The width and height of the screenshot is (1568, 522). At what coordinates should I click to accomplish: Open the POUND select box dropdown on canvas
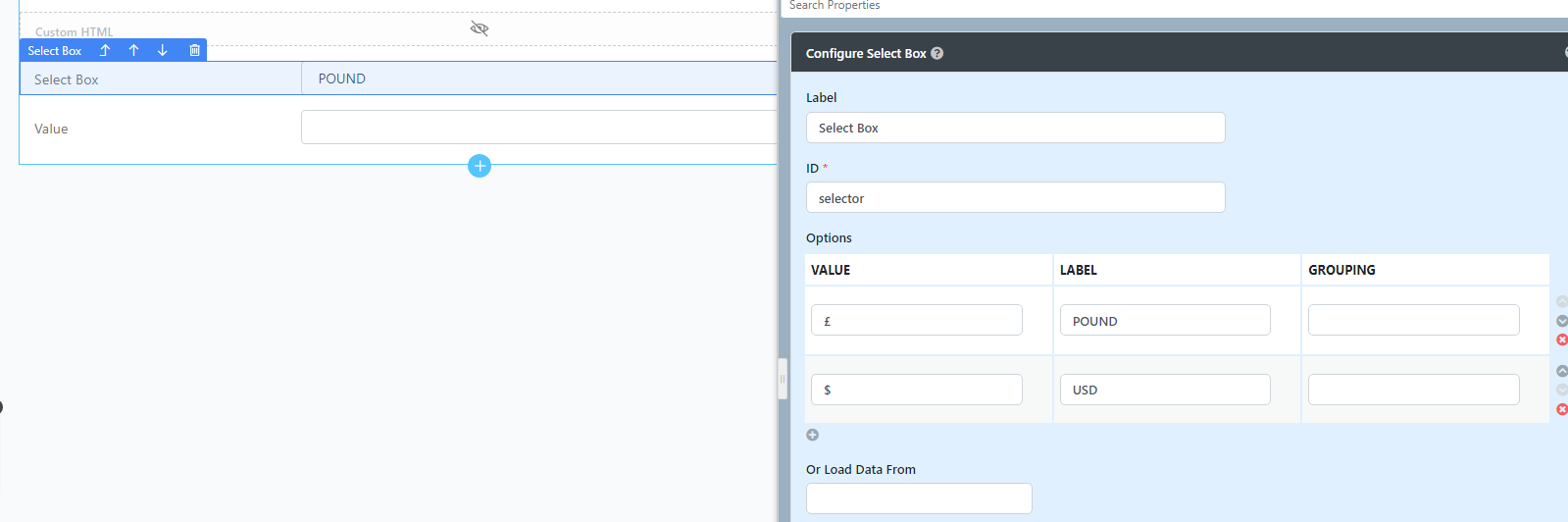[x=539, y=78]
